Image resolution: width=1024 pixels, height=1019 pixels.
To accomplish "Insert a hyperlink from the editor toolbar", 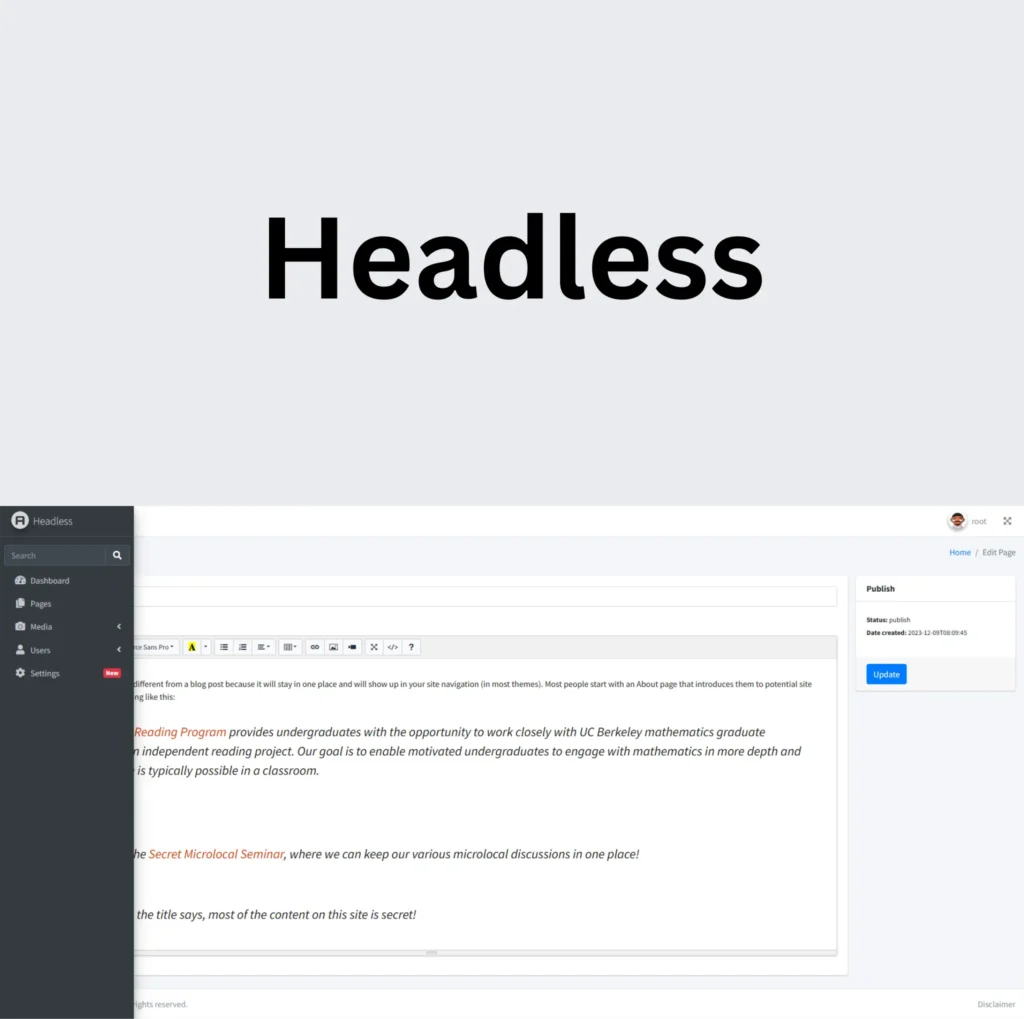I will [x=316, y=647].
